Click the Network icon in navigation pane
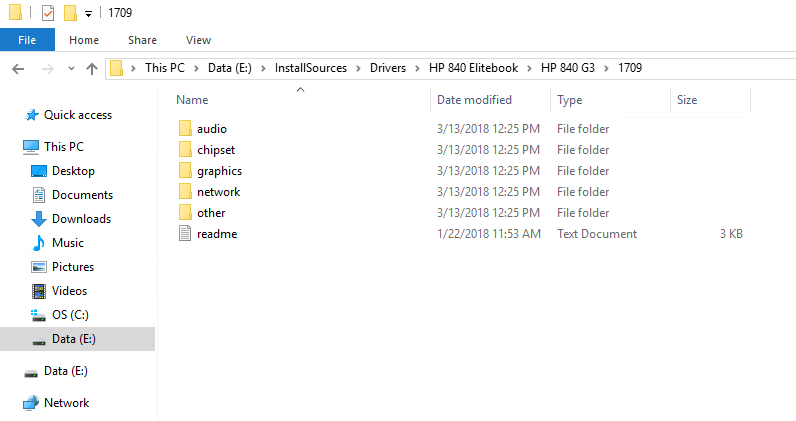This screenshot has width=796, height=421. click(32, 403)
